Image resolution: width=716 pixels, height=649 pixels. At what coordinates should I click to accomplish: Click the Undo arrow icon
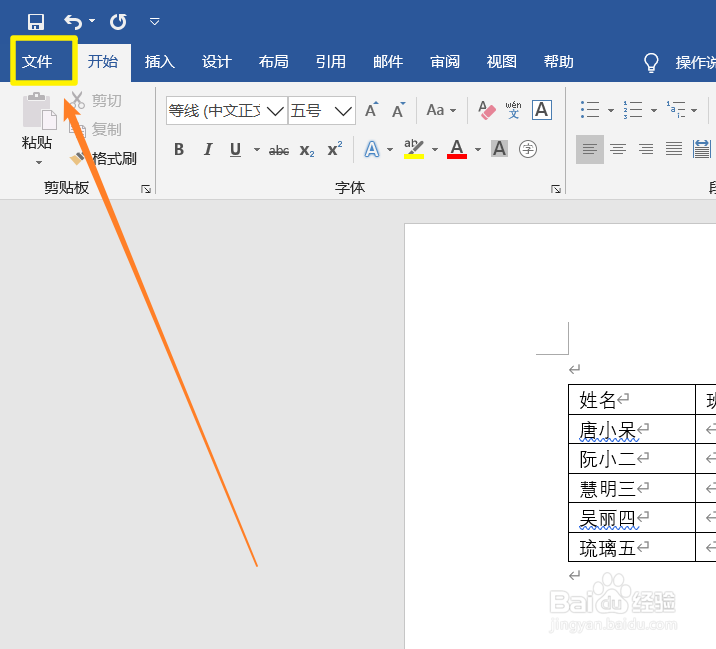73,21
